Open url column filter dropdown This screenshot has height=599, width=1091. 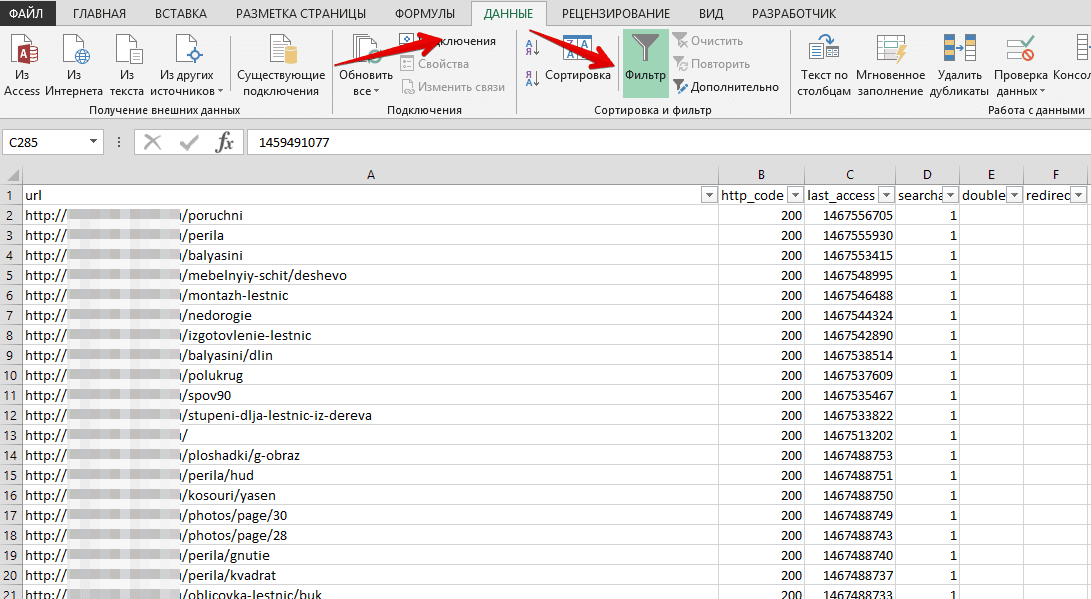(x=709, y=195)
